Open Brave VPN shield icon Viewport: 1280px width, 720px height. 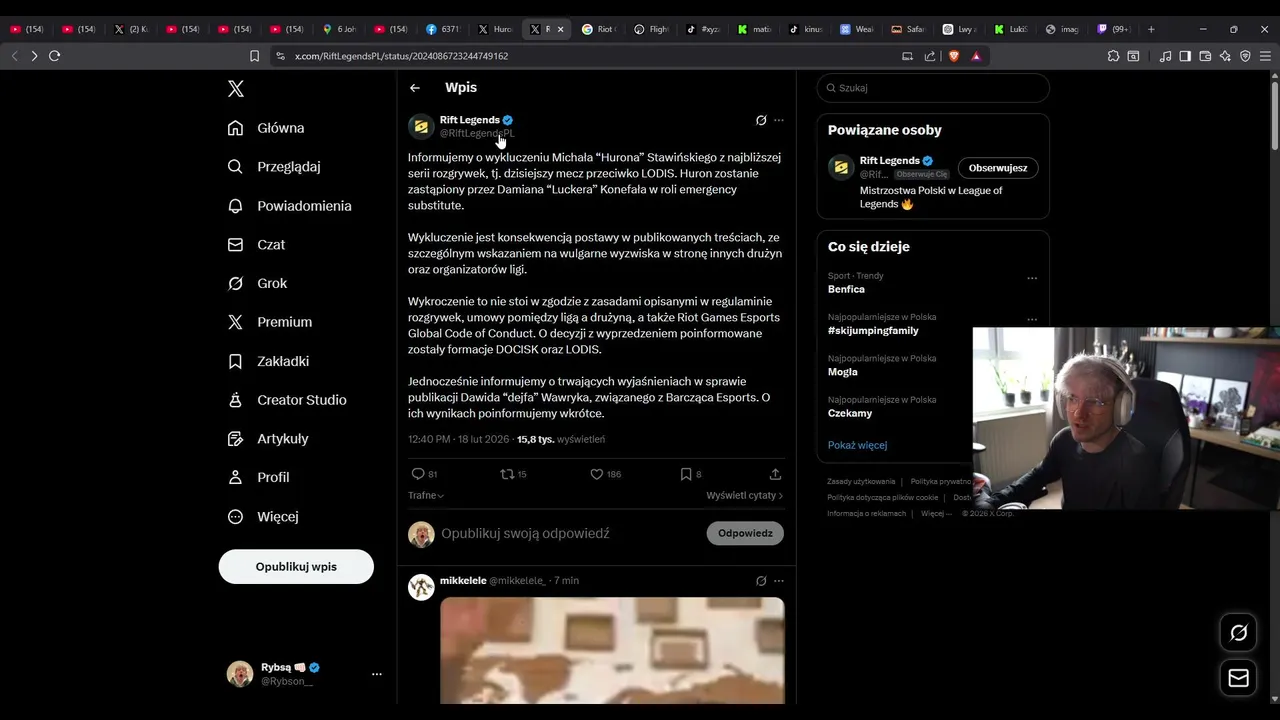tap(1245, 56)
